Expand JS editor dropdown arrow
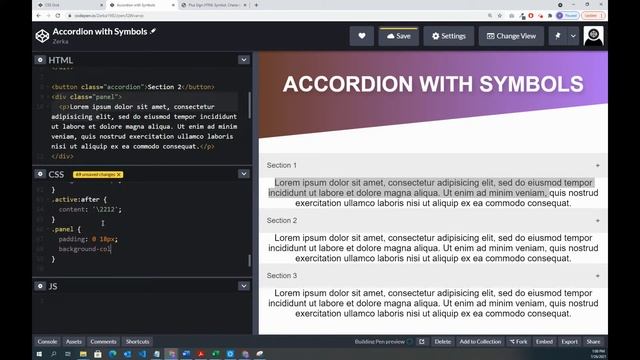640x360 pixels. pyautogui.click(x=244, y=286)
